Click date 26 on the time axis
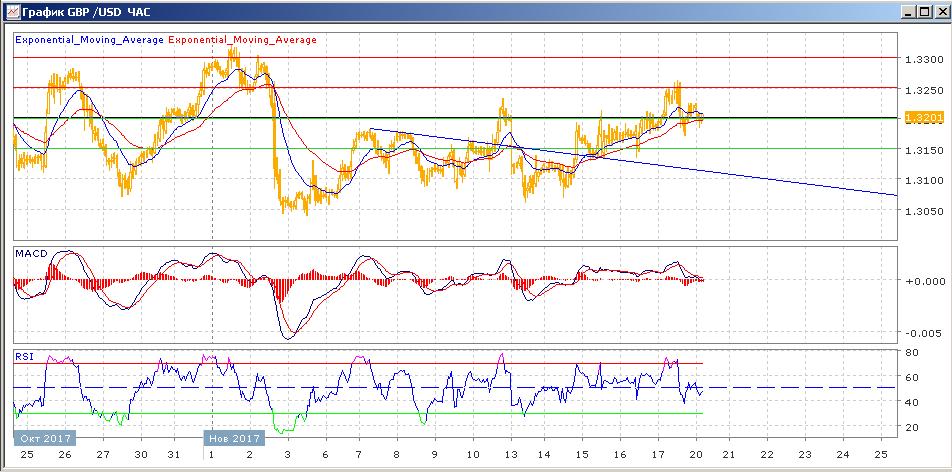 (64, 454)
